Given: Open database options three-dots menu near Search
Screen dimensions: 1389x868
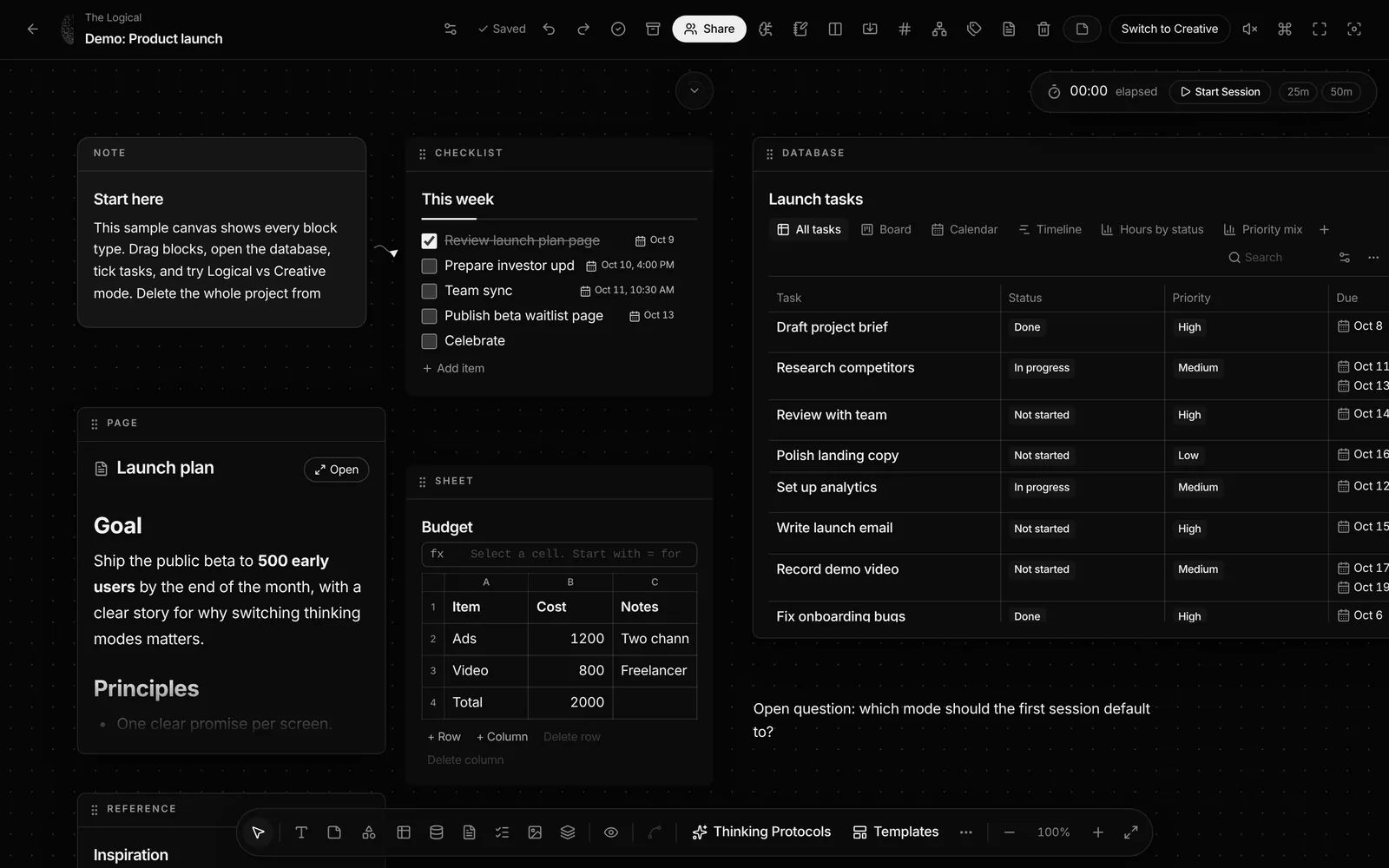Looking at the screenshot, I should pos(1373,258).
